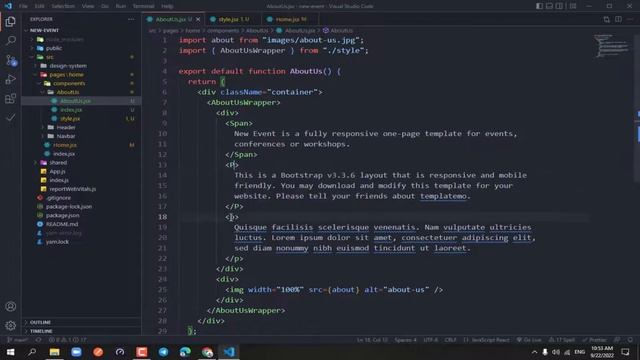Viewport: 640px width, 360px height.
Task: Click the open changes icon in editor toolbar
Action: click(x=607, y=19)
